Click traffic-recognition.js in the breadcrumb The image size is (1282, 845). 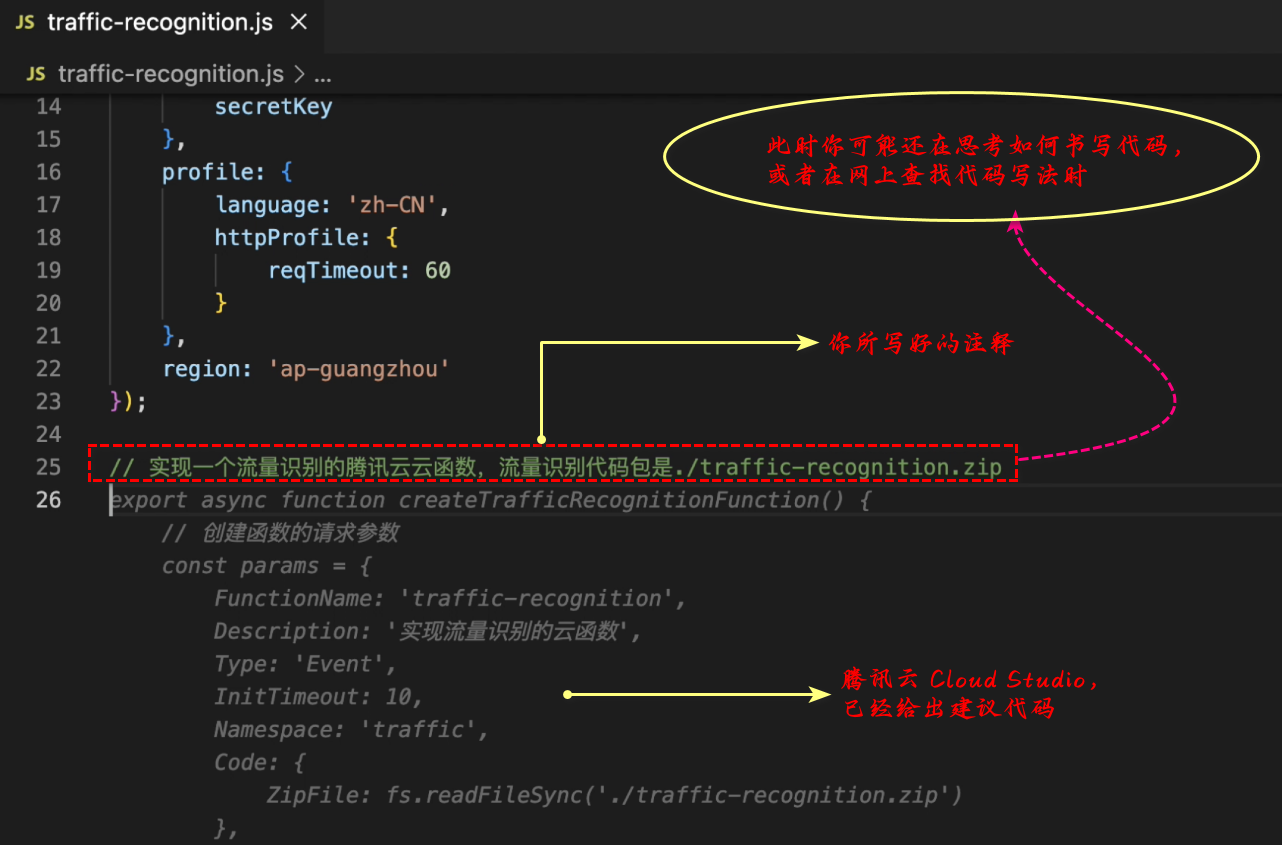[x=171, y=74]
